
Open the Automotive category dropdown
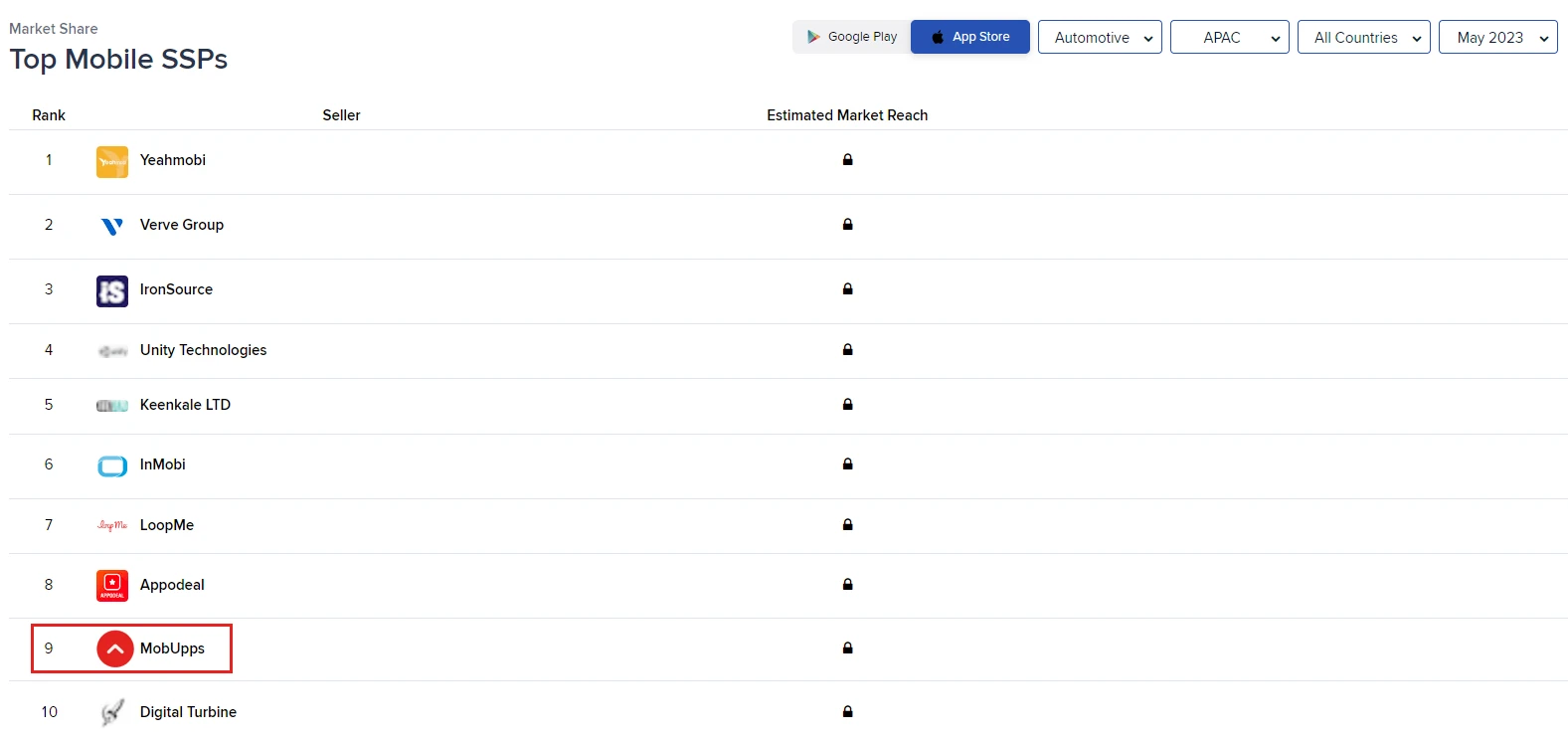pos(1100,37)
